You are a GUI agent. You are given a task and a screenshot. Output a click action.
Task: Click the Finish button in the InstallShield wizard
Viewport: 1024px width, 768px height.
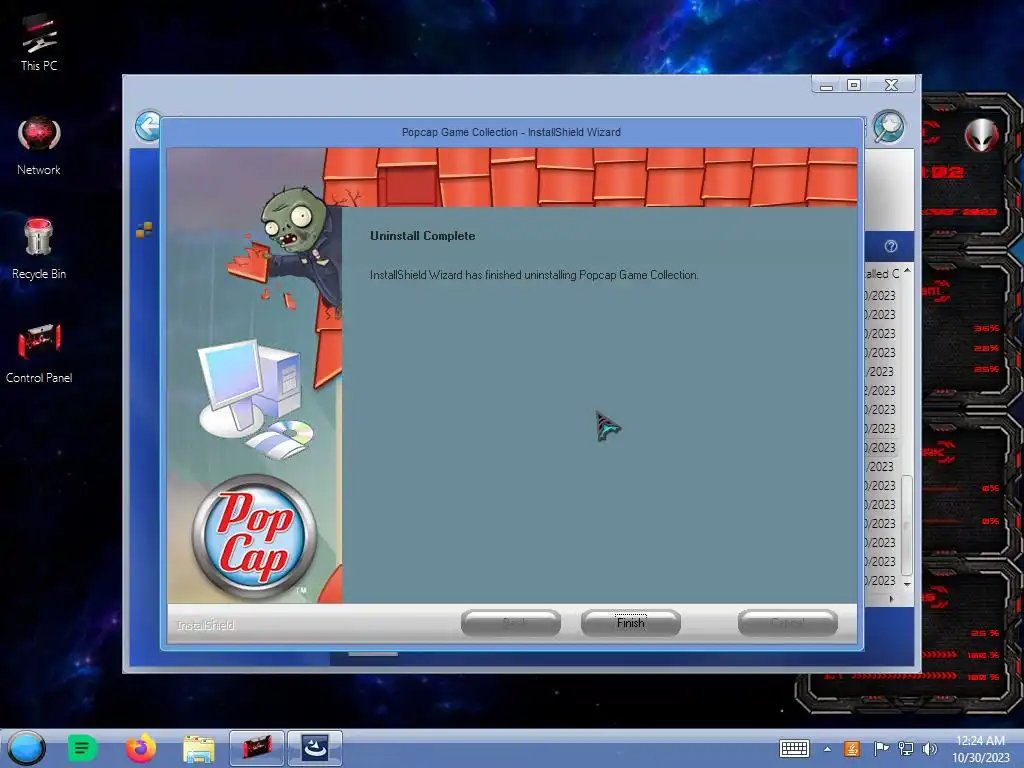click(x=630, y=622)
